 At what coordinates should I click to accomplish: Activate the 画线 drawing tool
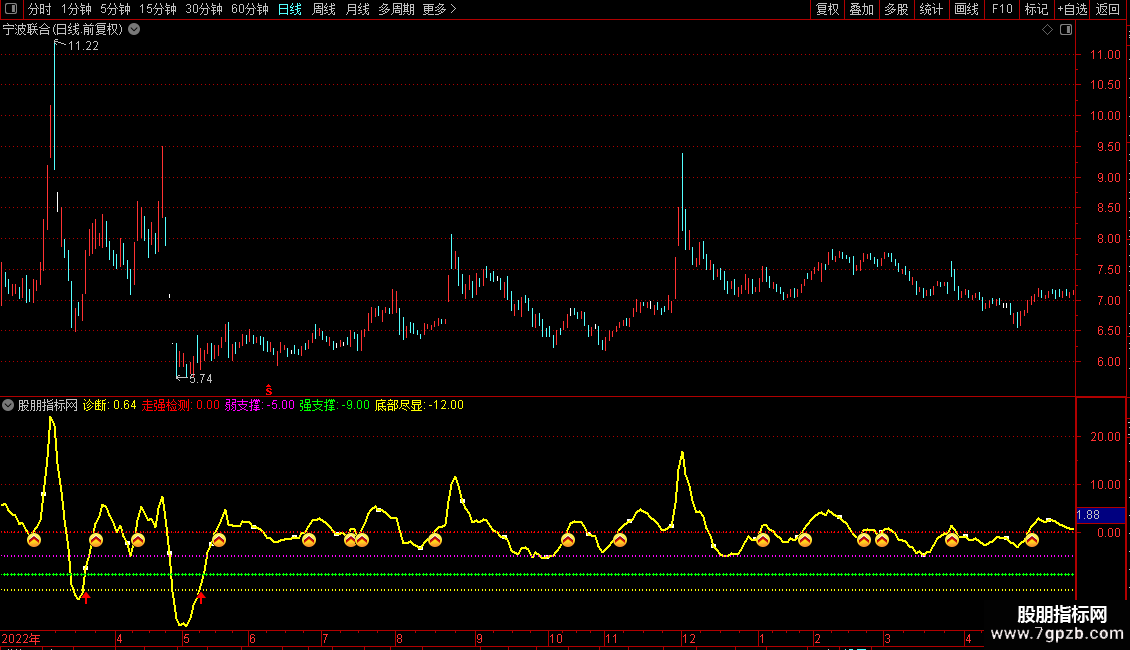966,9
